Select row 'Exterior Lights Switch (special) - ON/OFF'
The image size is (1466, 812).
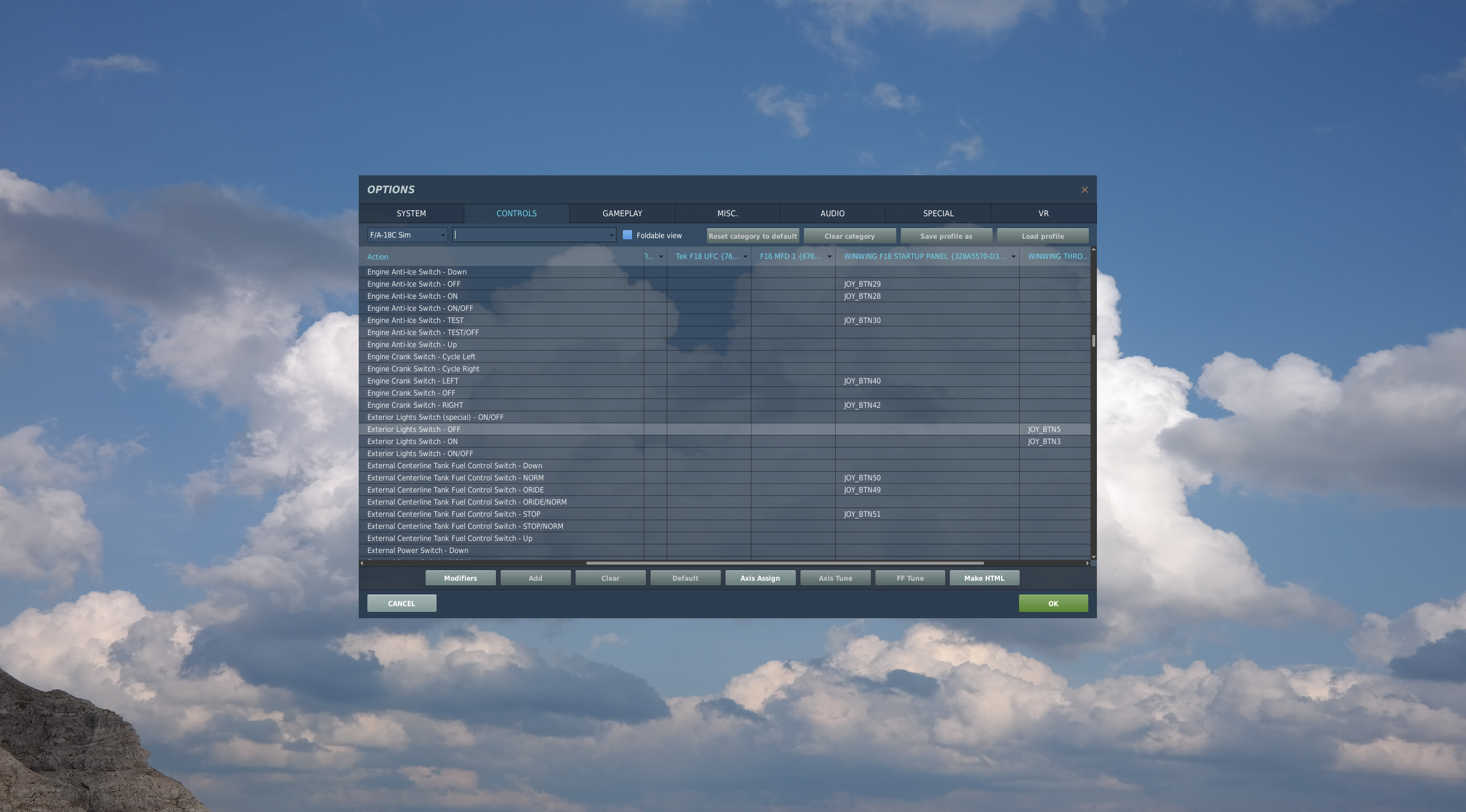[x=724, y=417]
